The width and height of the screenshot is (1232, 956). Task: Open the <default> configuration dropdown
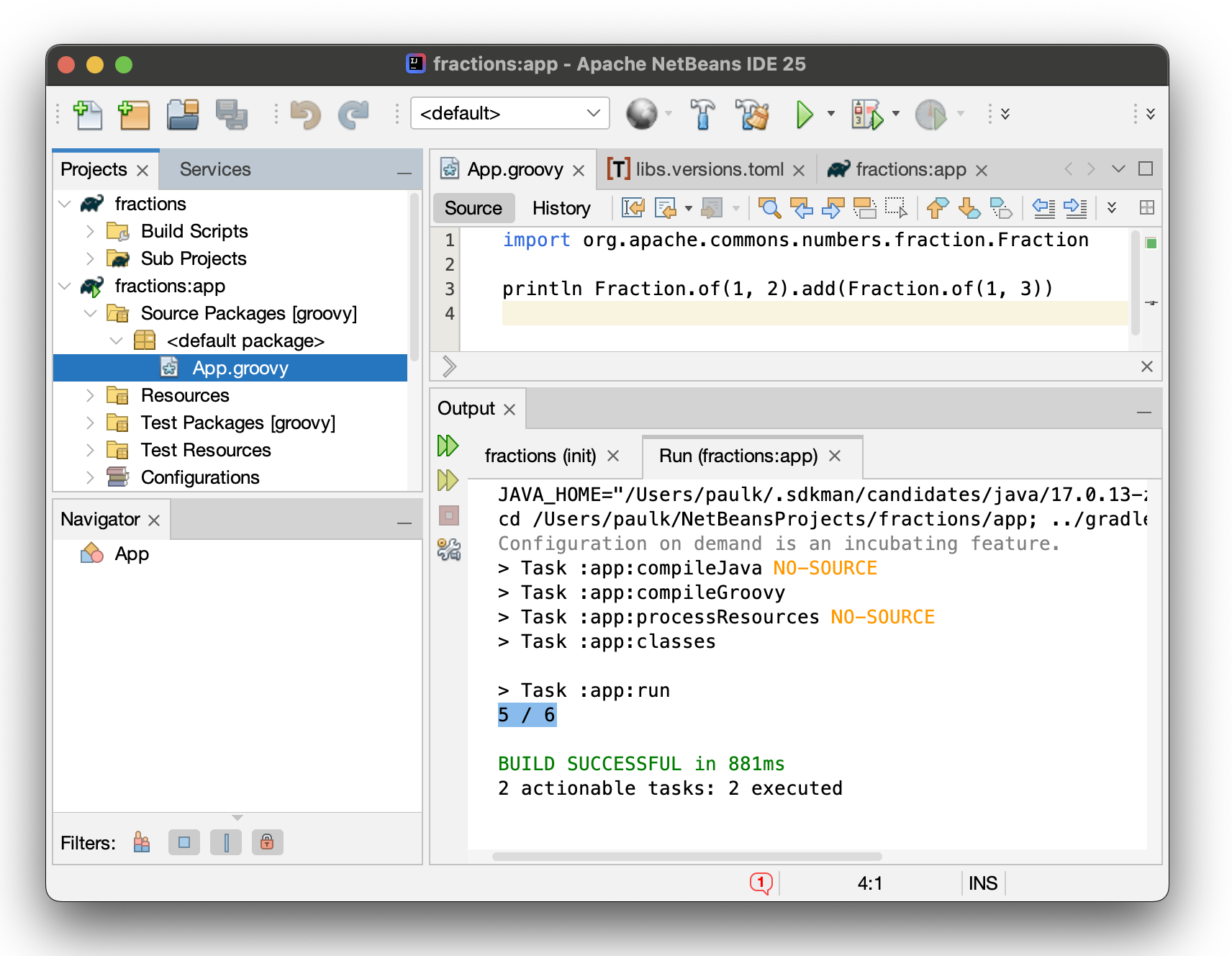coord(510,114)
